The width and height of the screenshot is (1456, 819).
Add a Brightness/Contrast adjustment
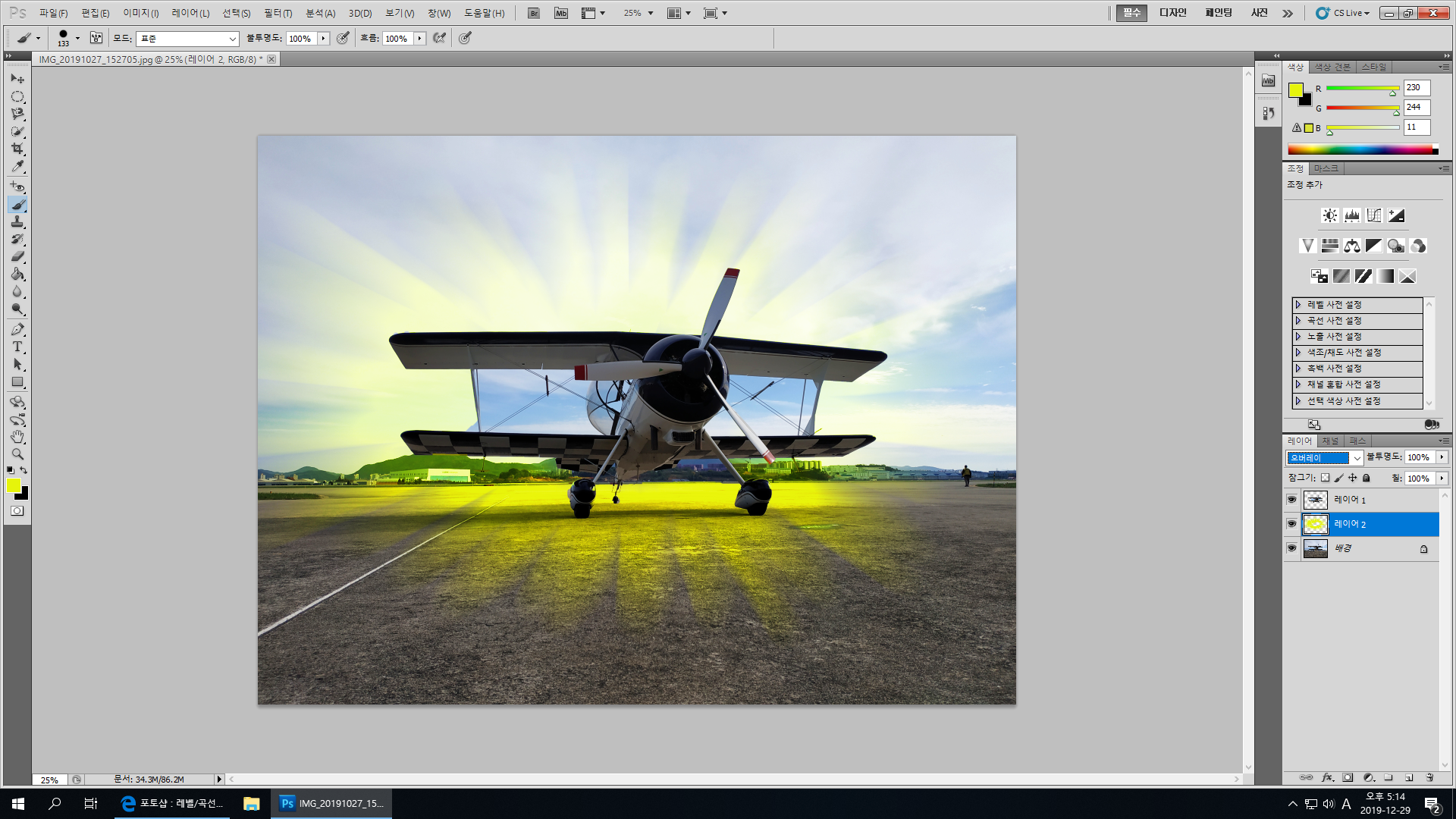(x=1329, y=215)
